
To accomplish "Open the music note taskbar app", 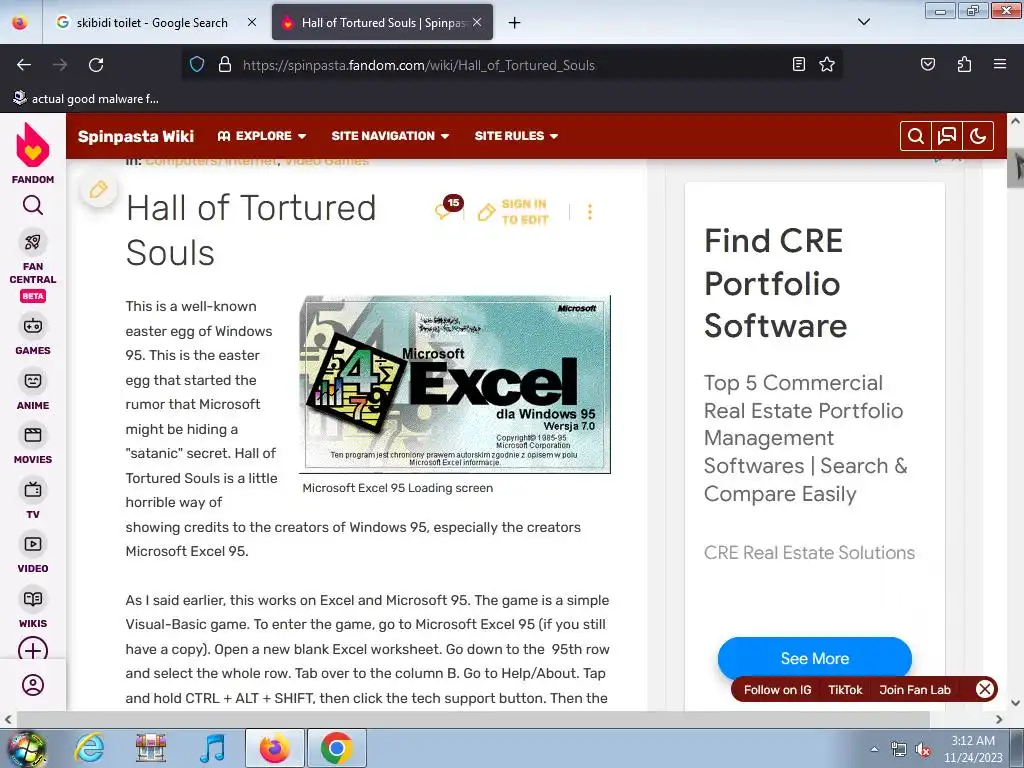I will (212, 748).
